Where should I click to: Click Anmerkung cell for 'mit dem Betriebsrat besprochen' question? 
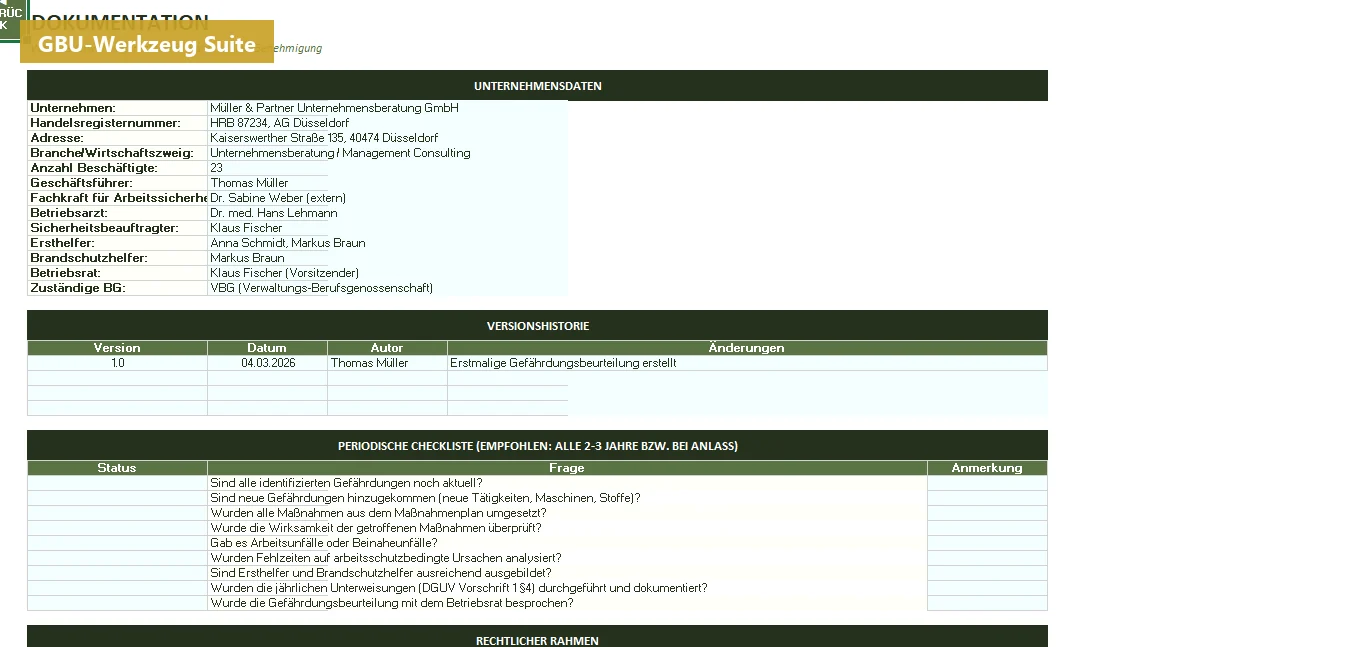point(987,603)
